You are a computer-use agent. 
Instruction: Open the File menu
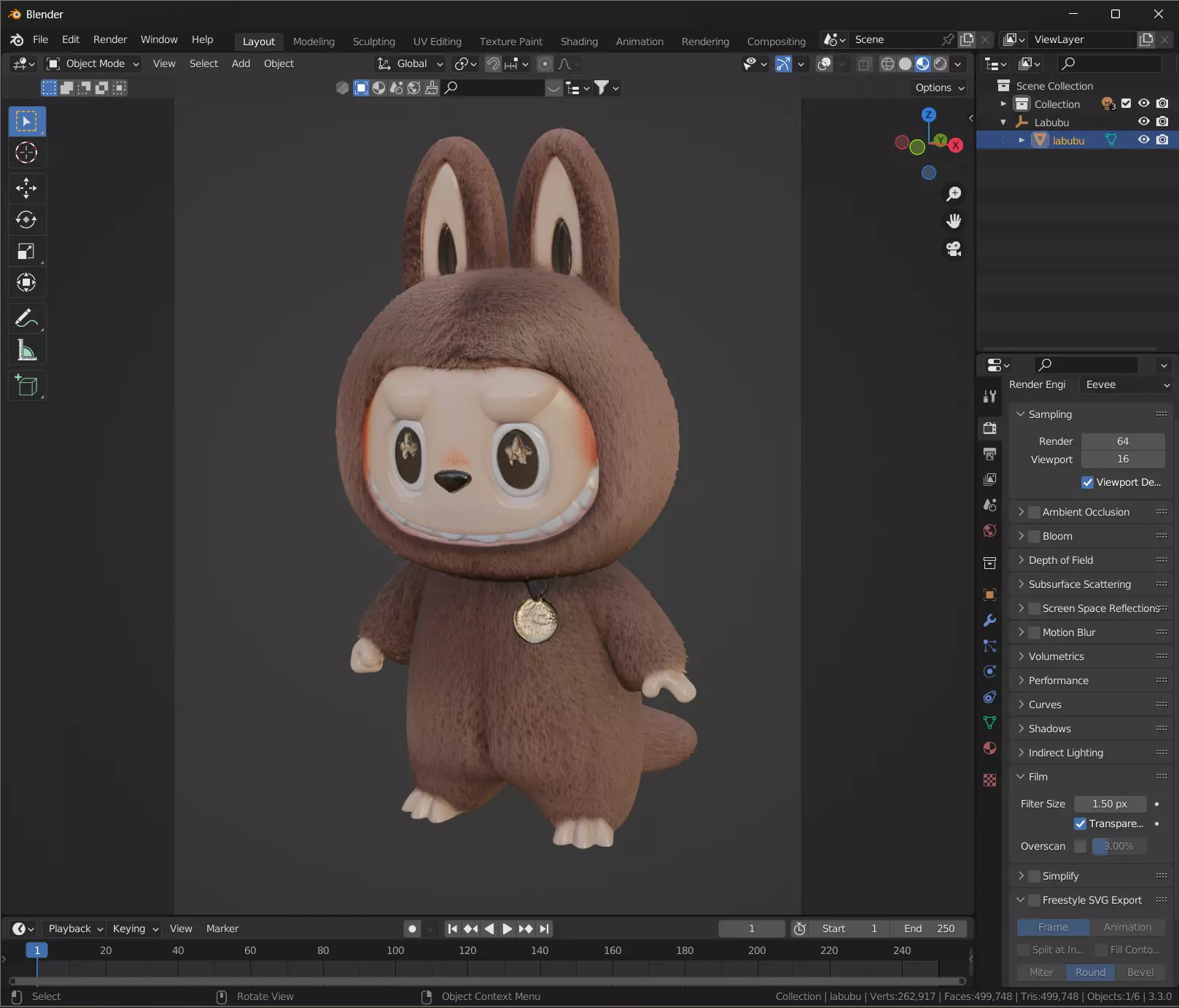coord(41,39)
